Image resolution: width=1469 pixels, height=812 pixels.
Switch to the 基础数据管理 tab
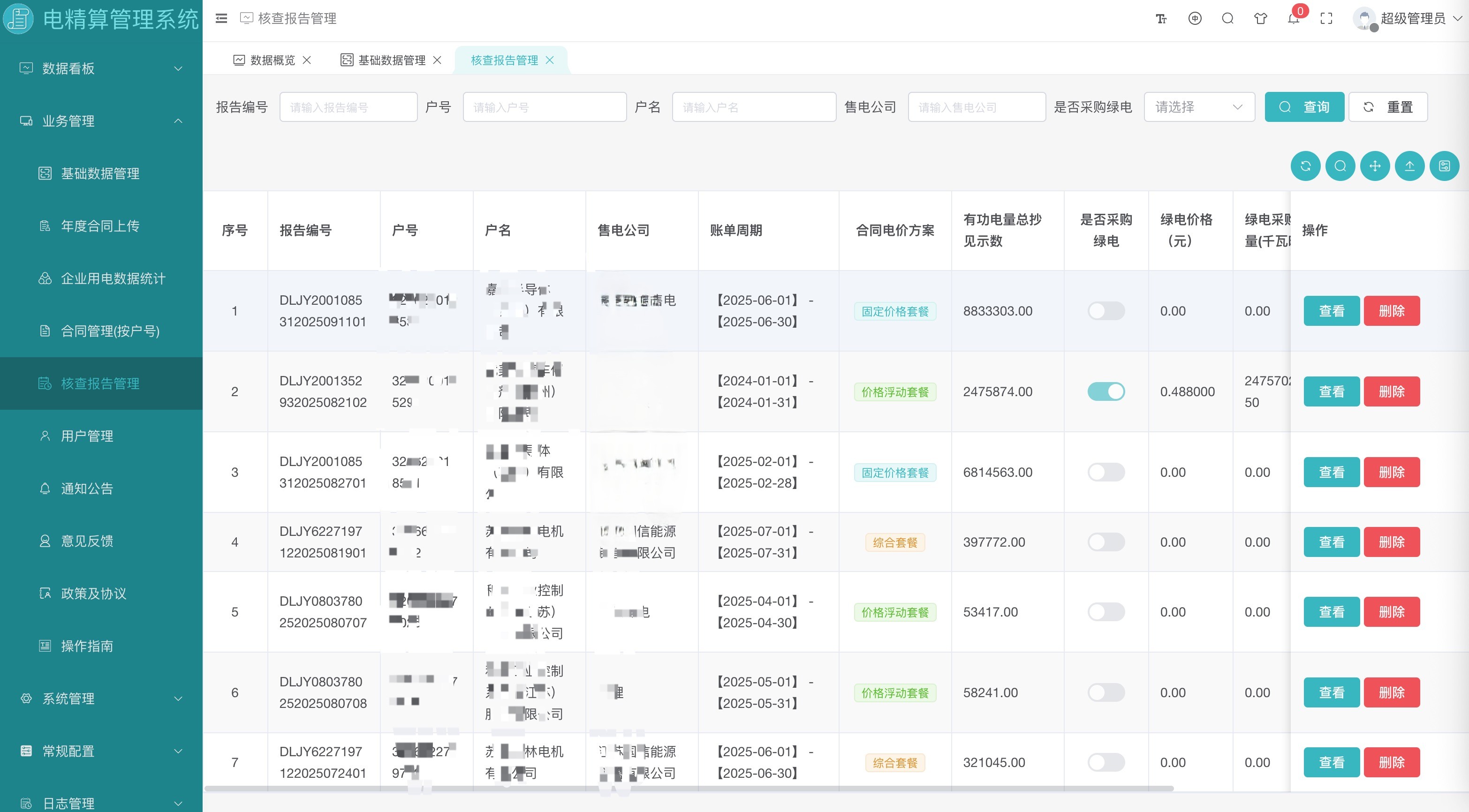pos(391,60)
